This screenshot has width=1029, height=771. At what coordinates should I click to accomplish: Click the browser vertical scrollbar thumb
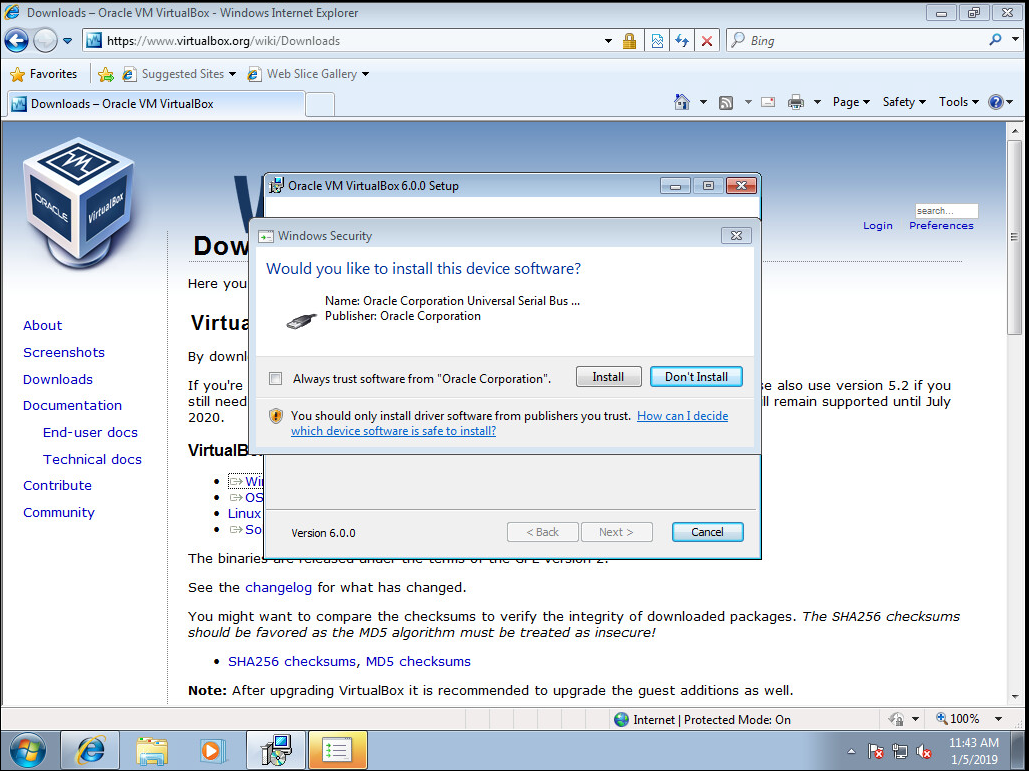[x=1015, y=237]
